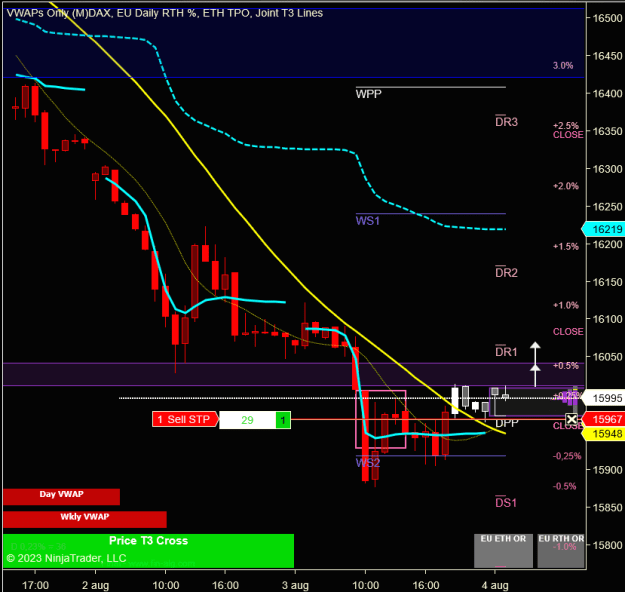Toggle the EU RTH OR button

pos(561,551)
